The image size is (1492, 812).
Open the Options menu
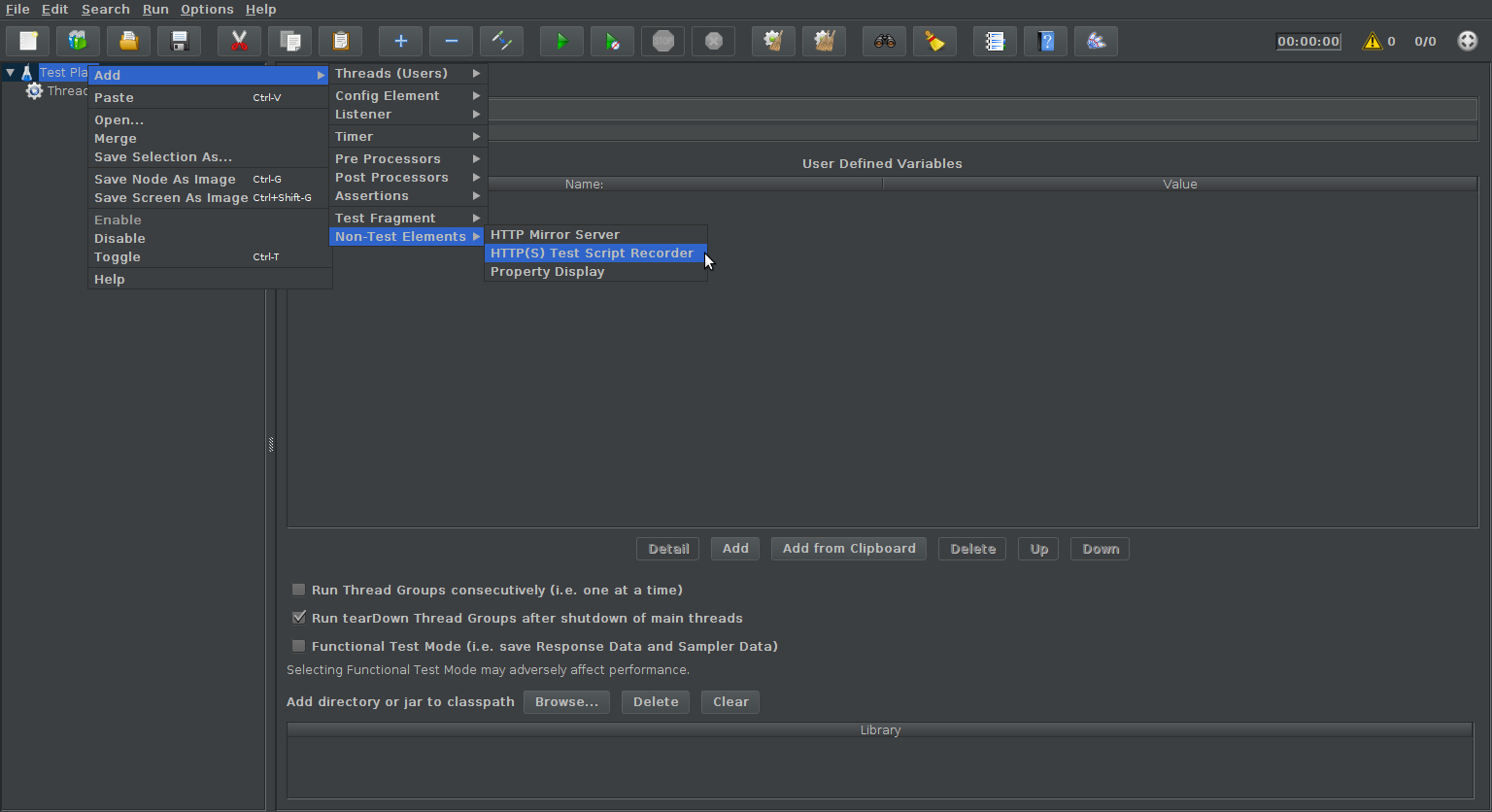pyautogui.click(x=207, y=10)
